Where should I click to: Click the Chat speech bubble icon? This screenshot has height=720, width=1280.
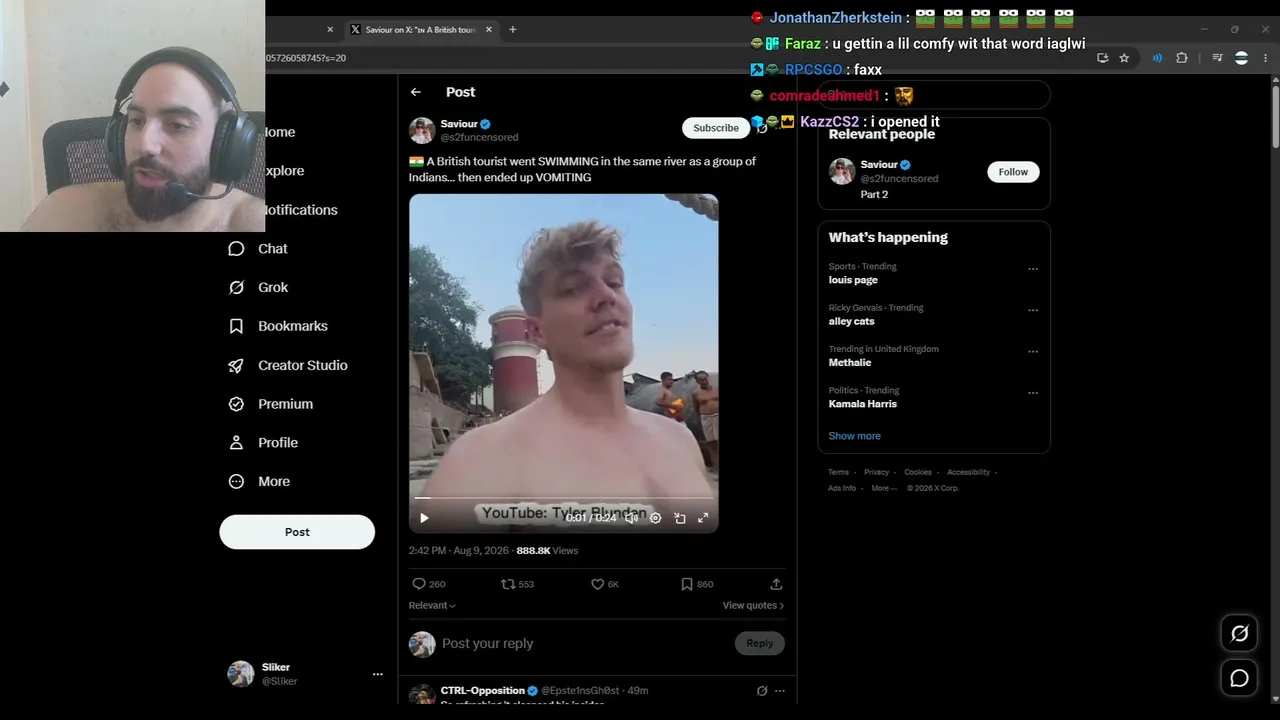point(236,249)
